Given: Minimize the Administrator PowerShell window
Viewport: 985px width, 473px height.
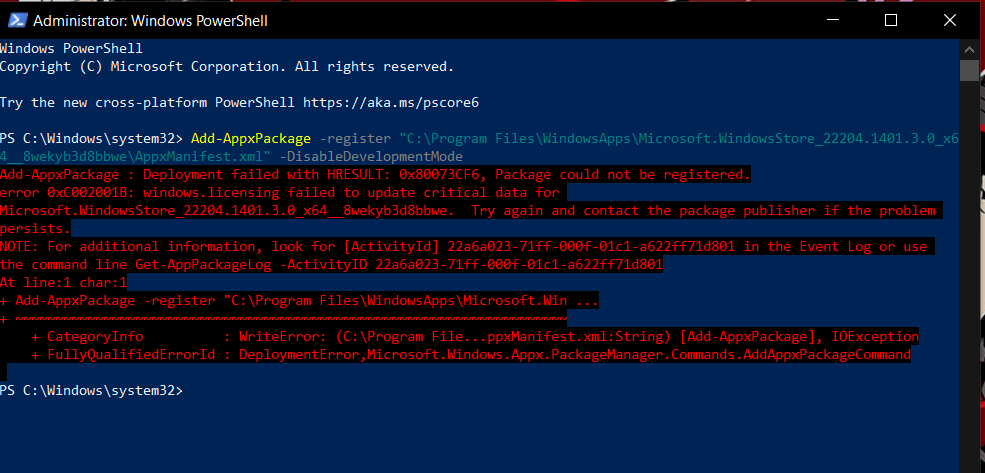Looking at the screenshot, I should pyautogui.click(x=832, y=20).
